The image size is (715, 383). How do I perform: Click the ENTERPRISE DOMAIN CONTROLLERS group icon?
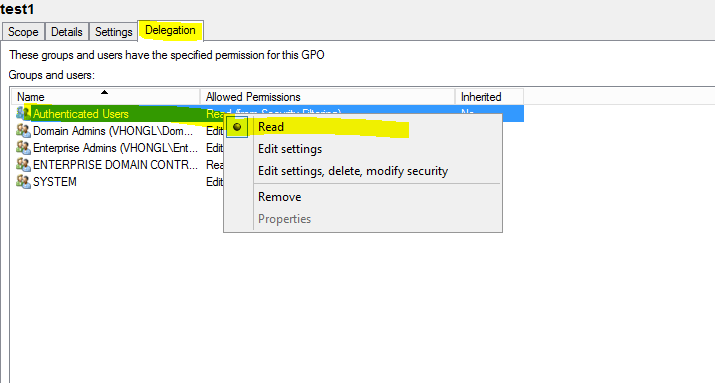(23, 164)
